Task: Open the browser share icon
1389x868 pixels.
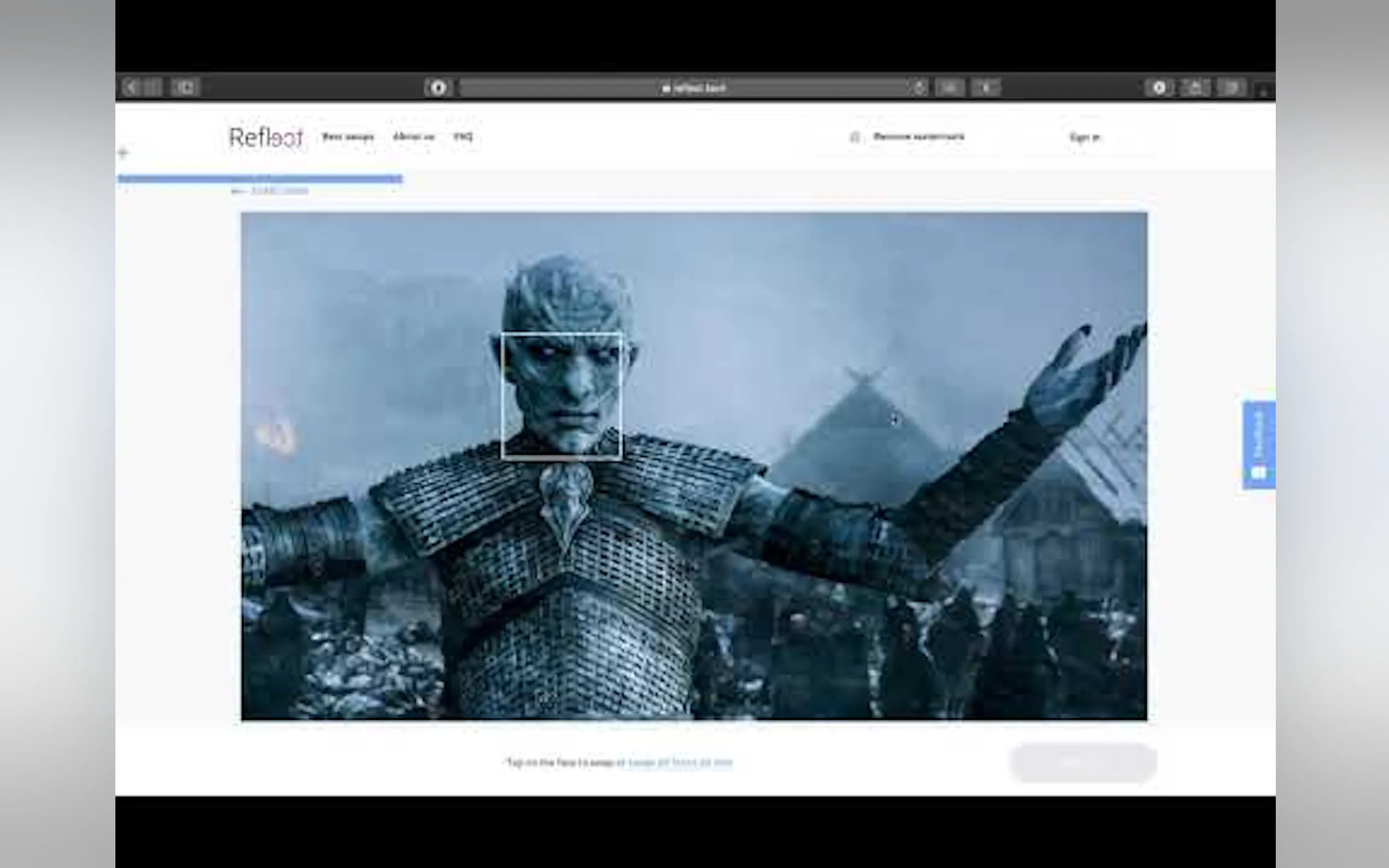Action: coord(1195,88)
